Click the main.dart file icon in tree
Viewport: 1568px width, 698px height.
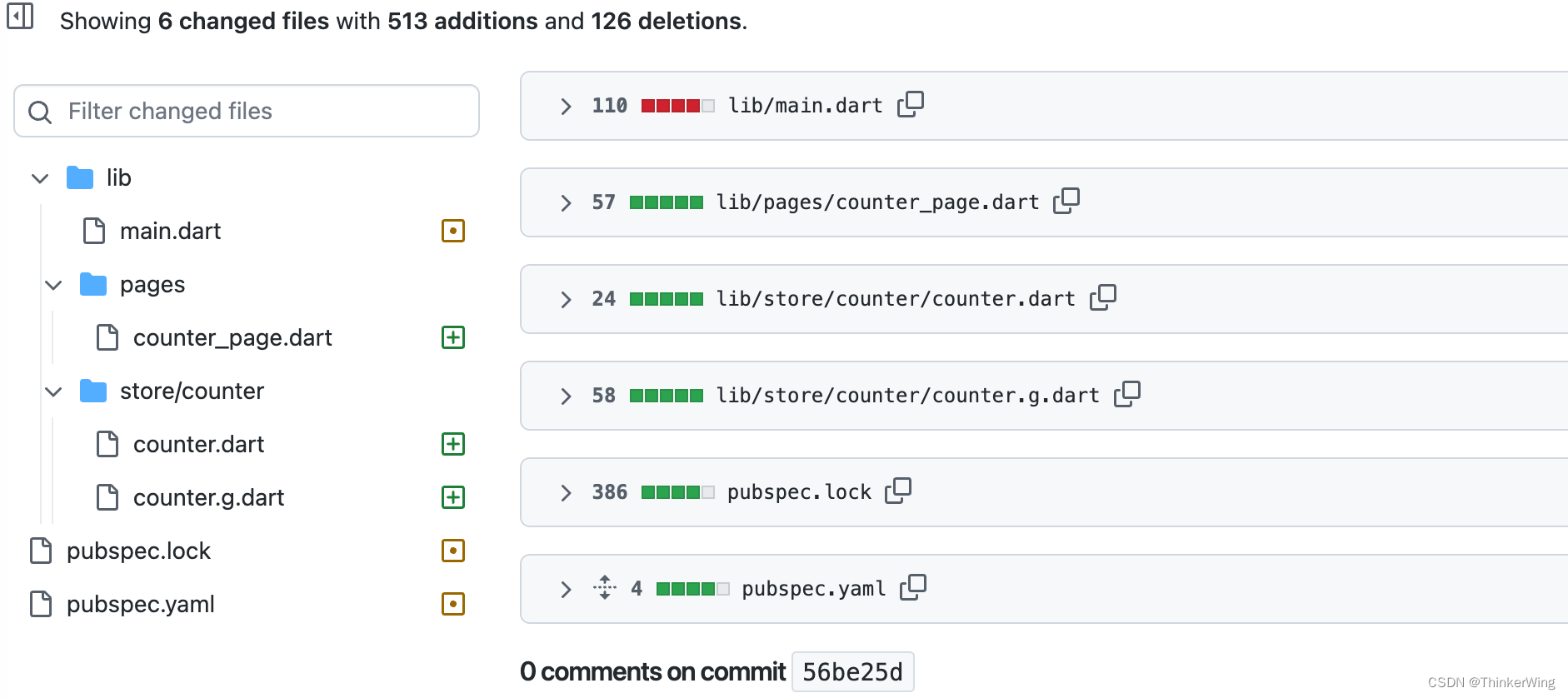[94, 231]
